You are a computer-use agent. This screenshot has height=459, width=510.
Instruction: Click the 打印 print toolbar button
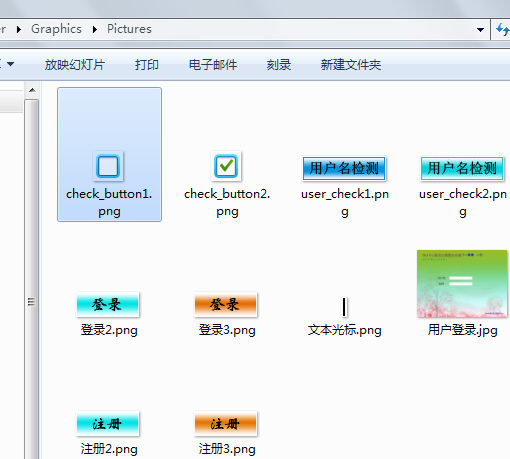tap(147, 65)
